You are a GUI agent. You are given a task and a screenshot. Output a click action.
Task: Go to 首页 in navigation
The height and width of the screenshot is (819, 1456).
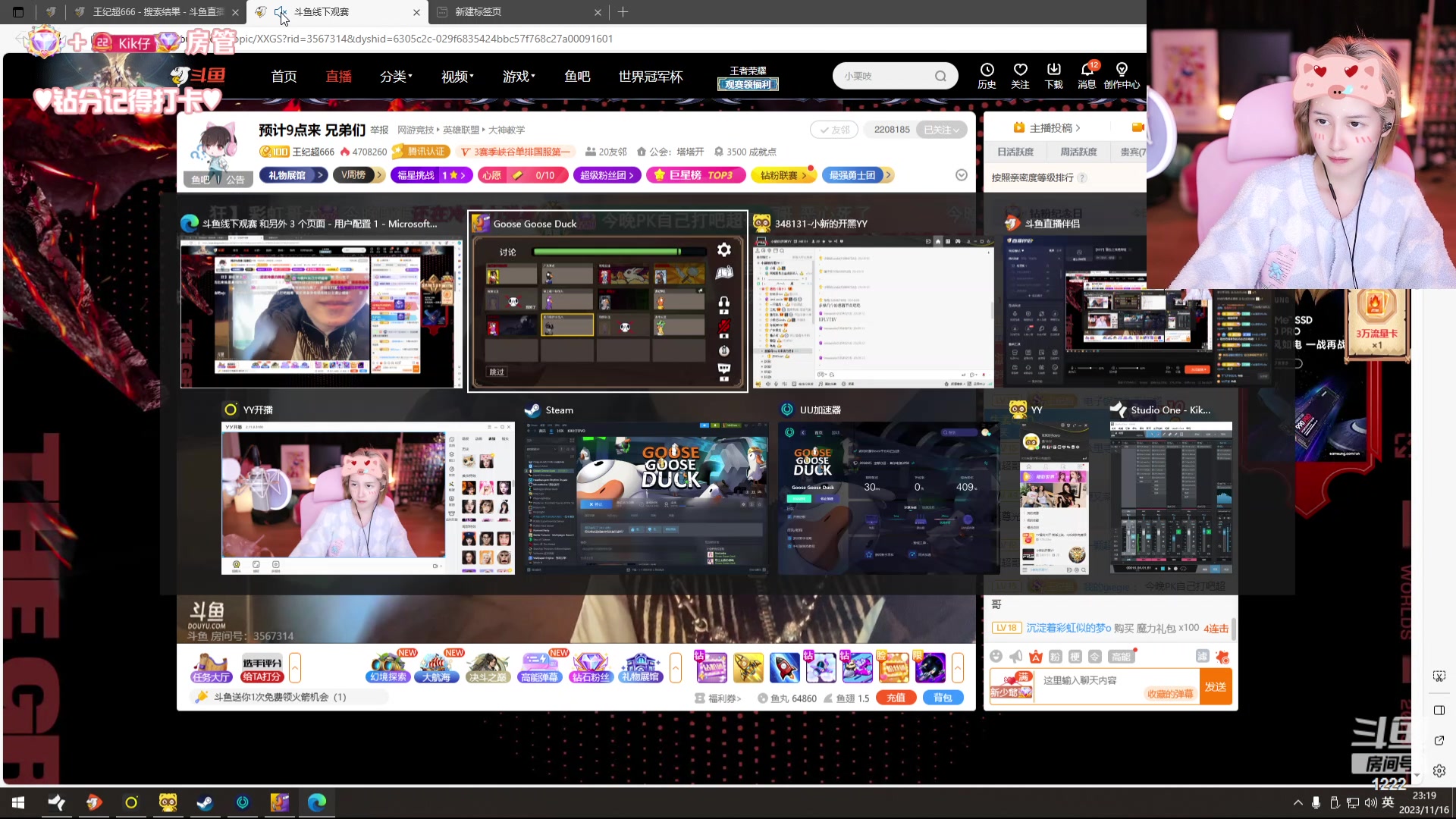click(x=284, y=76)
